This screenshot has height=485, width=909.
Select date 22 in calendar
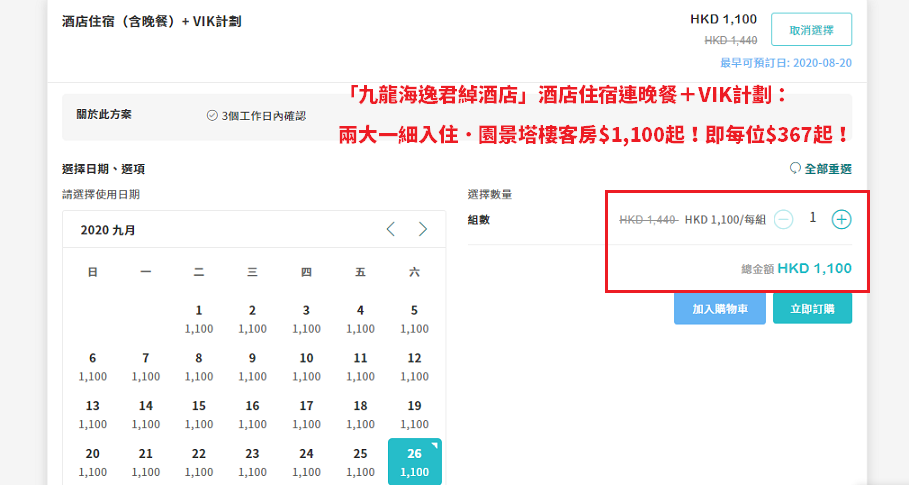(x=199, y=462)
